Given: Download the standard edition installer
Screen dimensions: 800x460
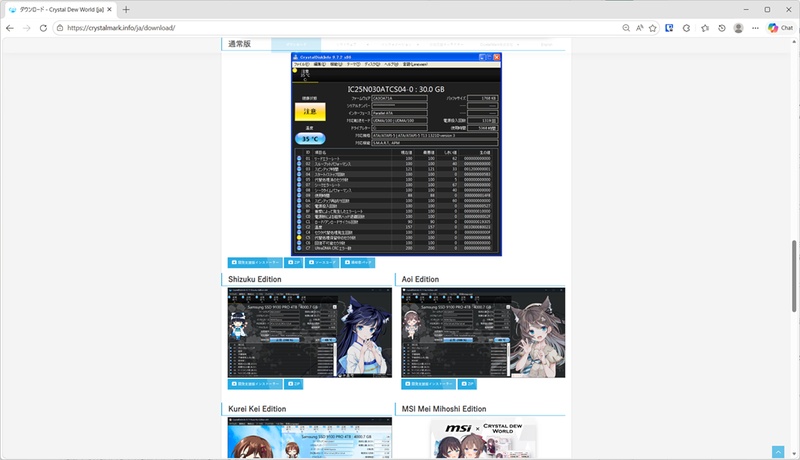Looking at the screenshot, I should 255,263.
